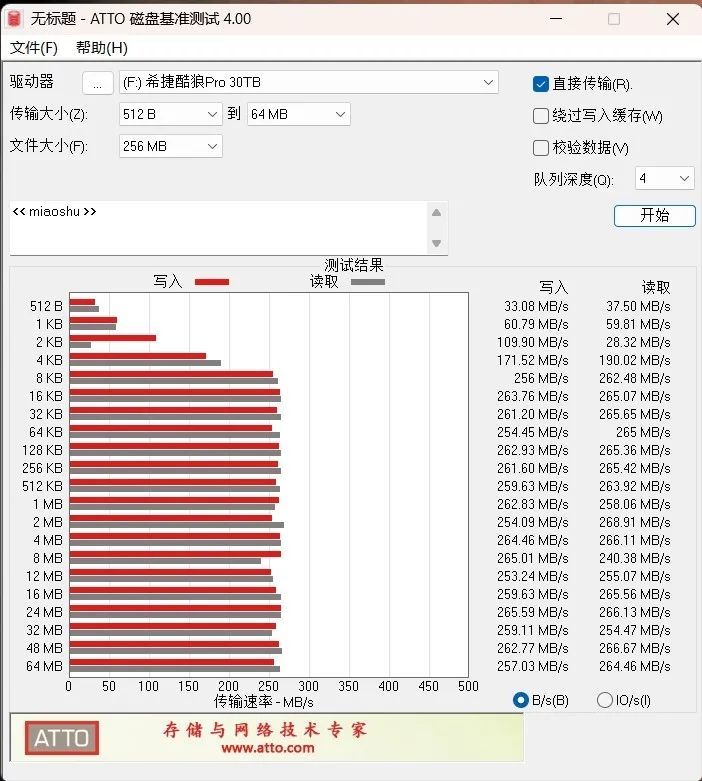Viewport: 702px width, 781px height.
Task: Click the description box scroll up arrow
Action: pos(436,213)
